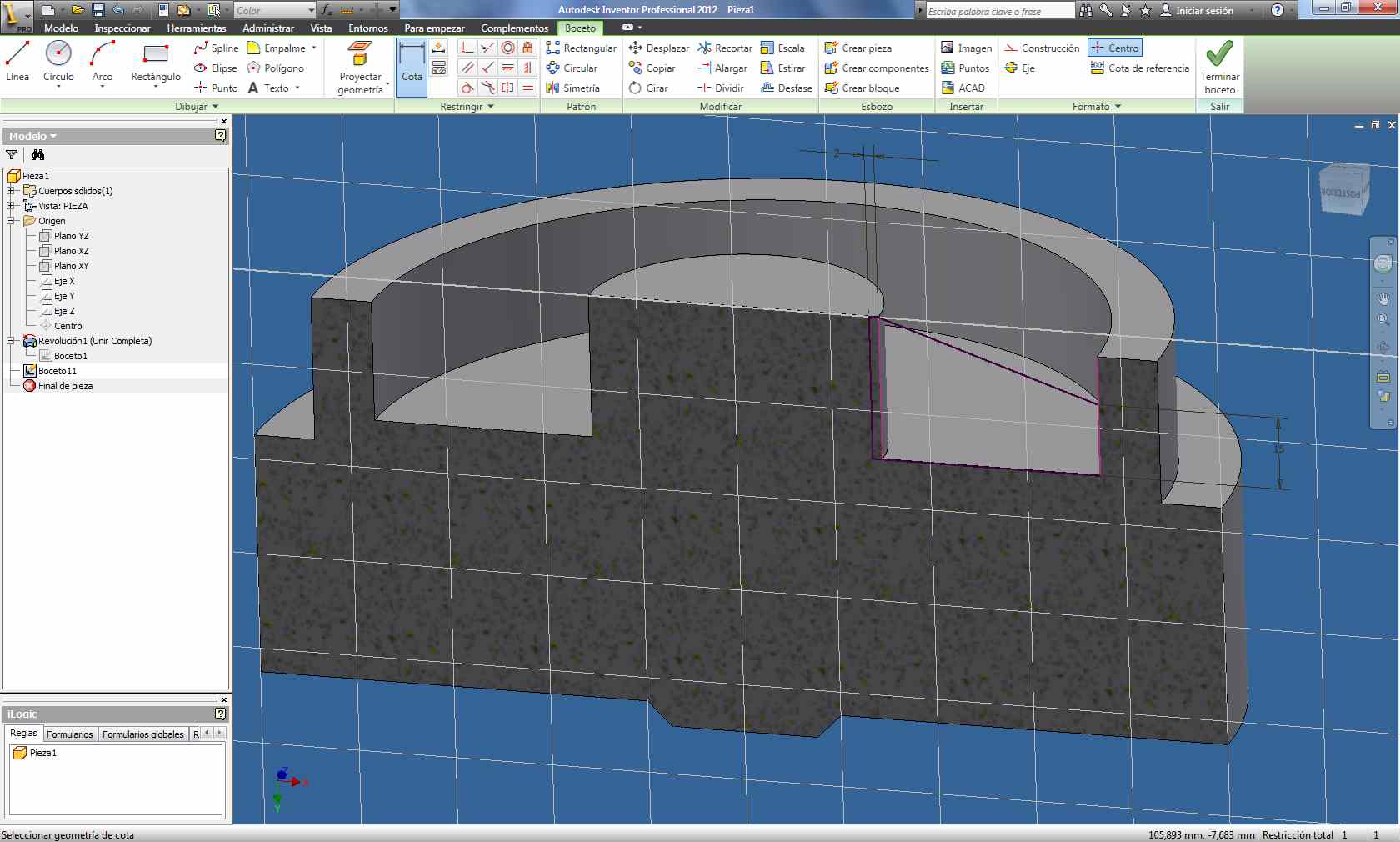Screen dimensions: 1400x842
Task: Collapse the Origen folder
Action: [x=11, y=221]
